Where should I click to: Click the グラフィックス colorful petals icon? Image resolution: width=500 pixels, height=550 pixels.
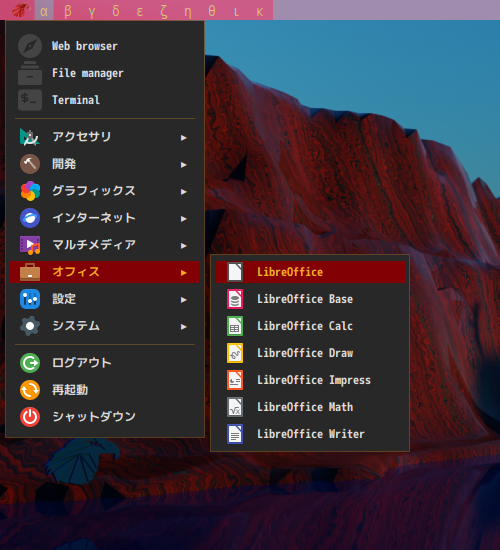[30, 191]
